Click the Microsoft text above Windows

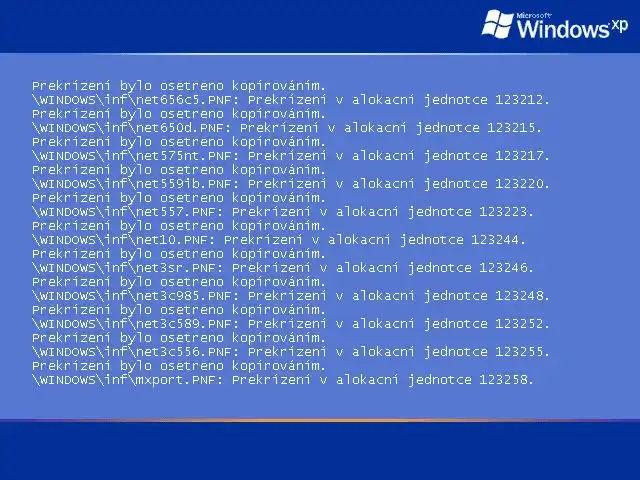[x=534, y=16]
